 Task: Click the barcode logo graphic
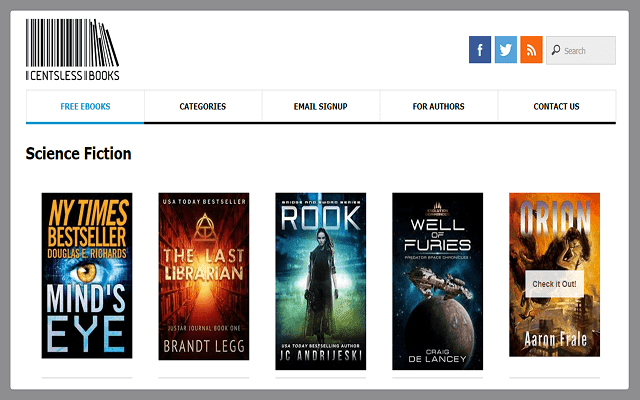[x=72, y=42]
